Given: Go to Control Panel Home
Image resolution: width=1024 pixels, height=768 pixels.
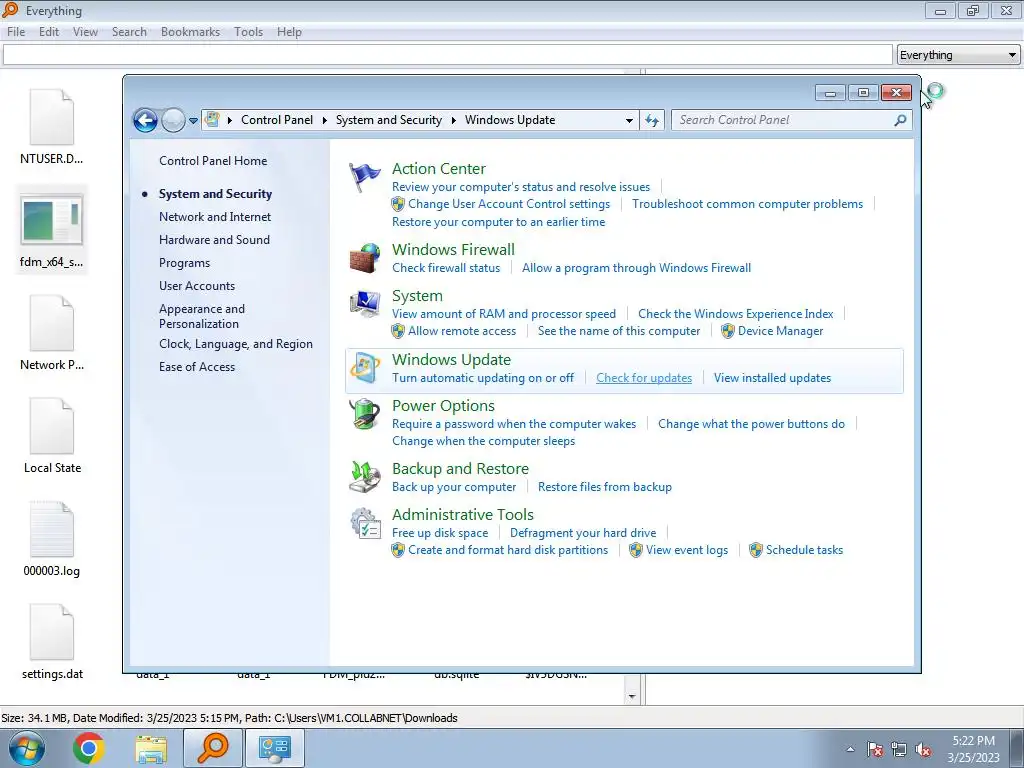Looking at the screenshot, I should point(213,161).
